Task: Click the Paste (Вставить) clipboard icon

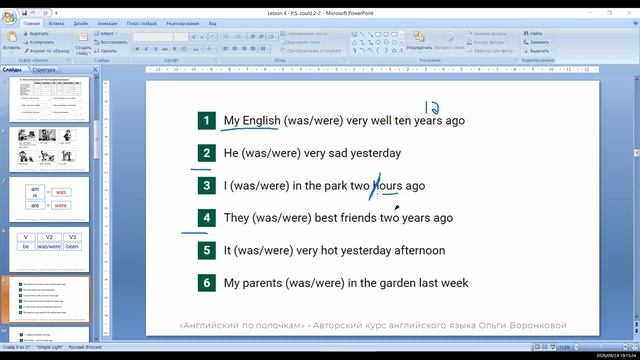Action: click(x=11, y=37)
